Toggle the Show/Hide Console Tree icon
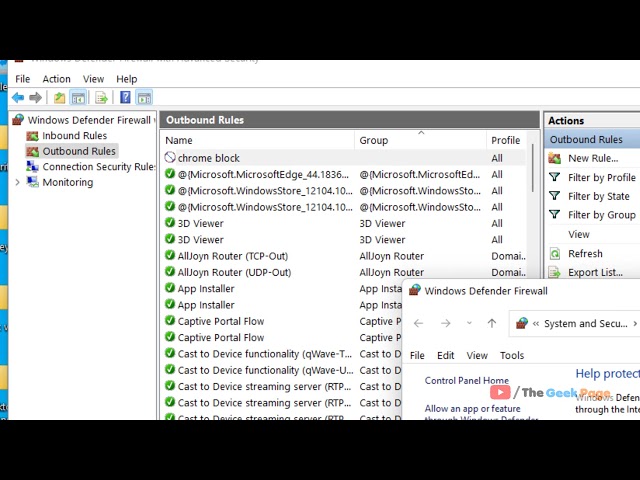 click(78, 98)
